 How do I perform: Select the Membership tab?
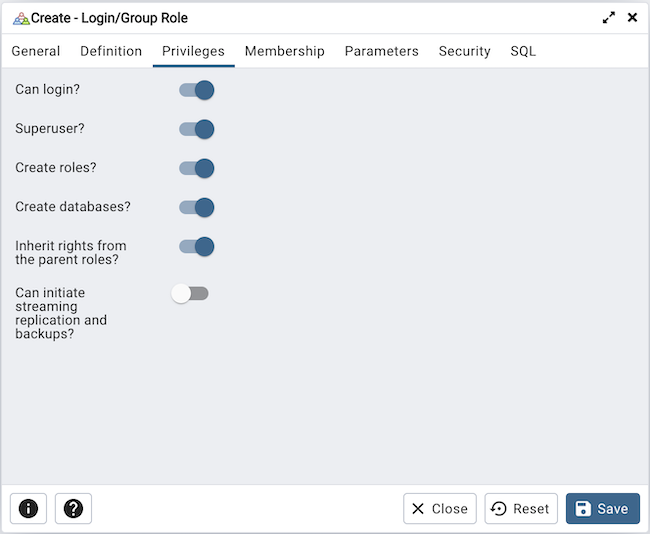coord(284,51)
